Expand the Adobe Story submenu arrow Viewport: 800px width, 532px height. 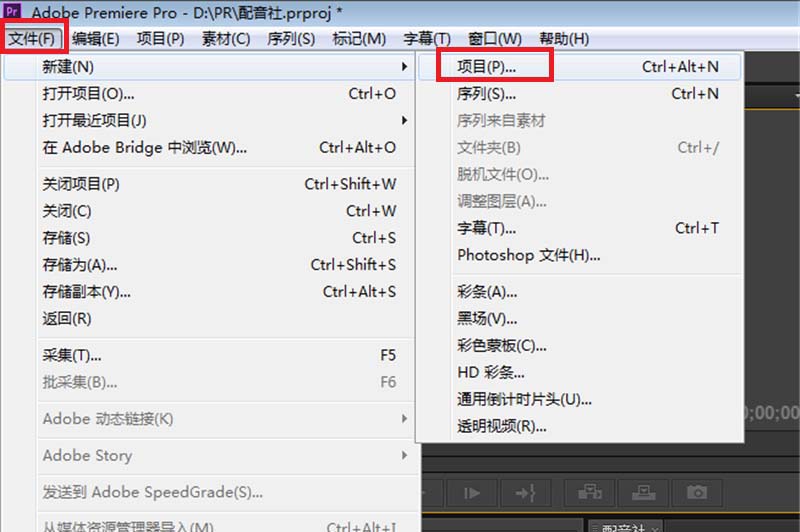404,455
